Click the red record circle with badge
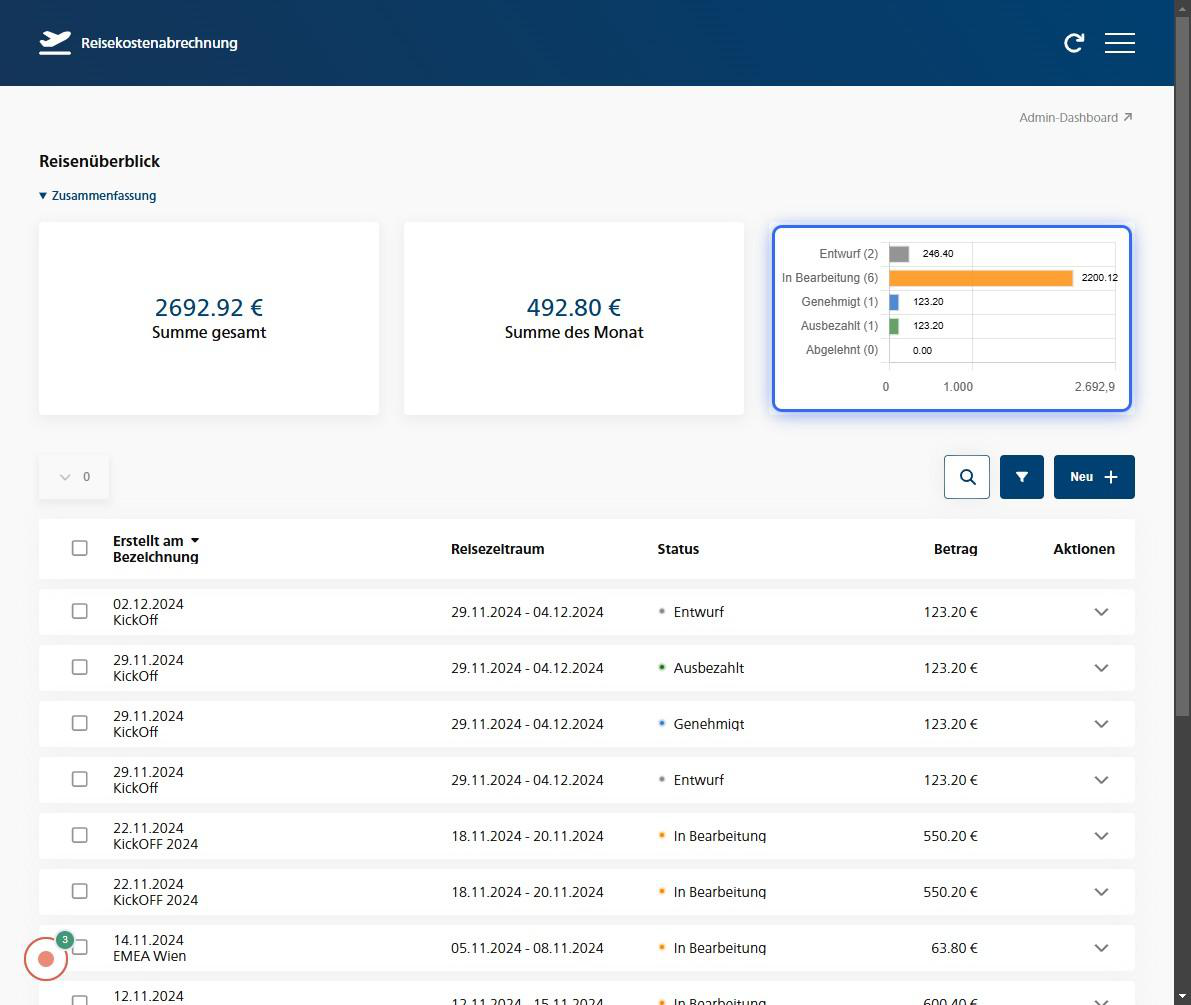Screen dimensions: 1191x1005 click(x=46, y=959)
